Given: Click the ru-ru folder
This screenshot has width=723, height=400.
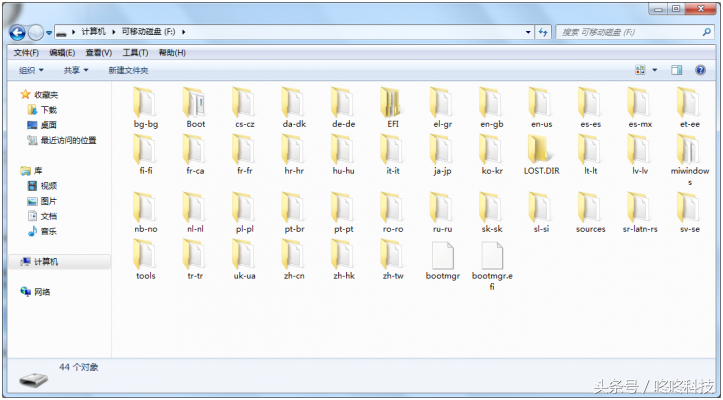Looking at the screenshot, I should point(442,212).
